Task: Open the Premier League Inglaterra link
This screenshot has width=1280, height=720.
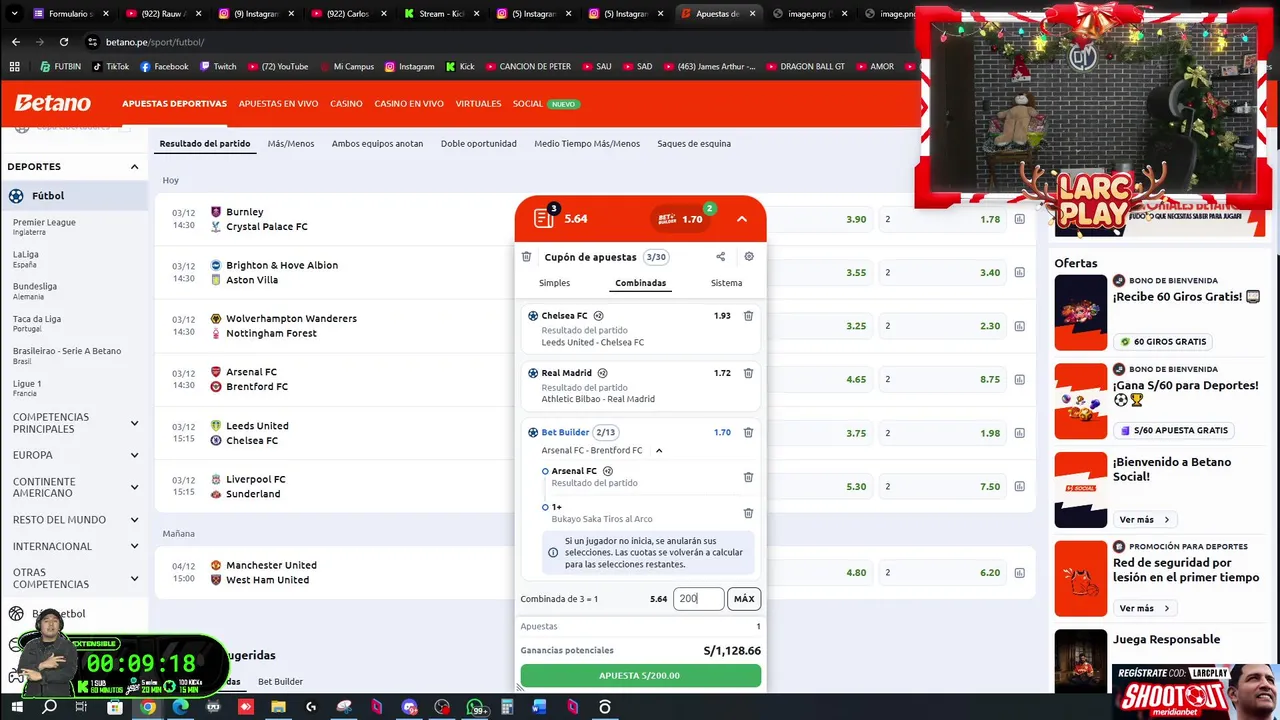Action: tap(44, 227)
